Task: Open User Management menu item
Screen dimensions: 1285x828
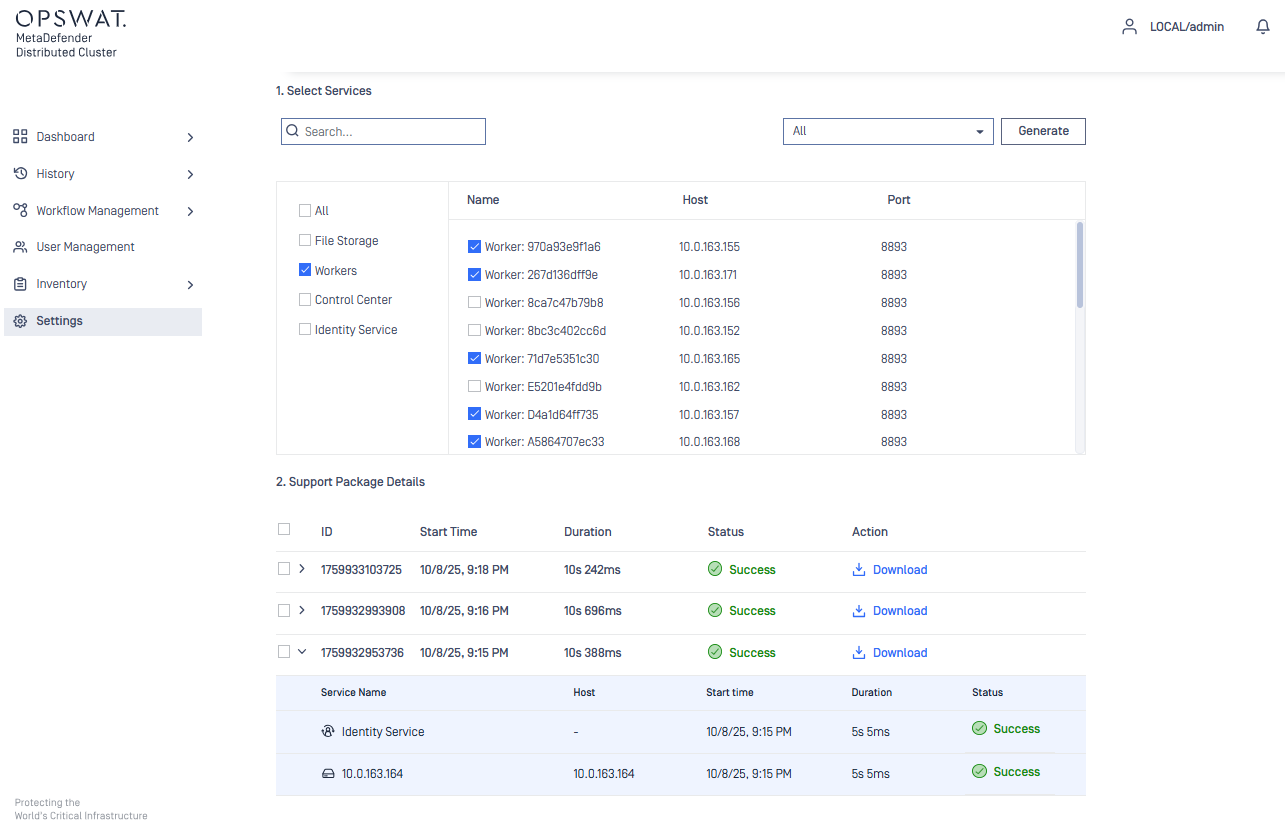Action: pos(85,247)
